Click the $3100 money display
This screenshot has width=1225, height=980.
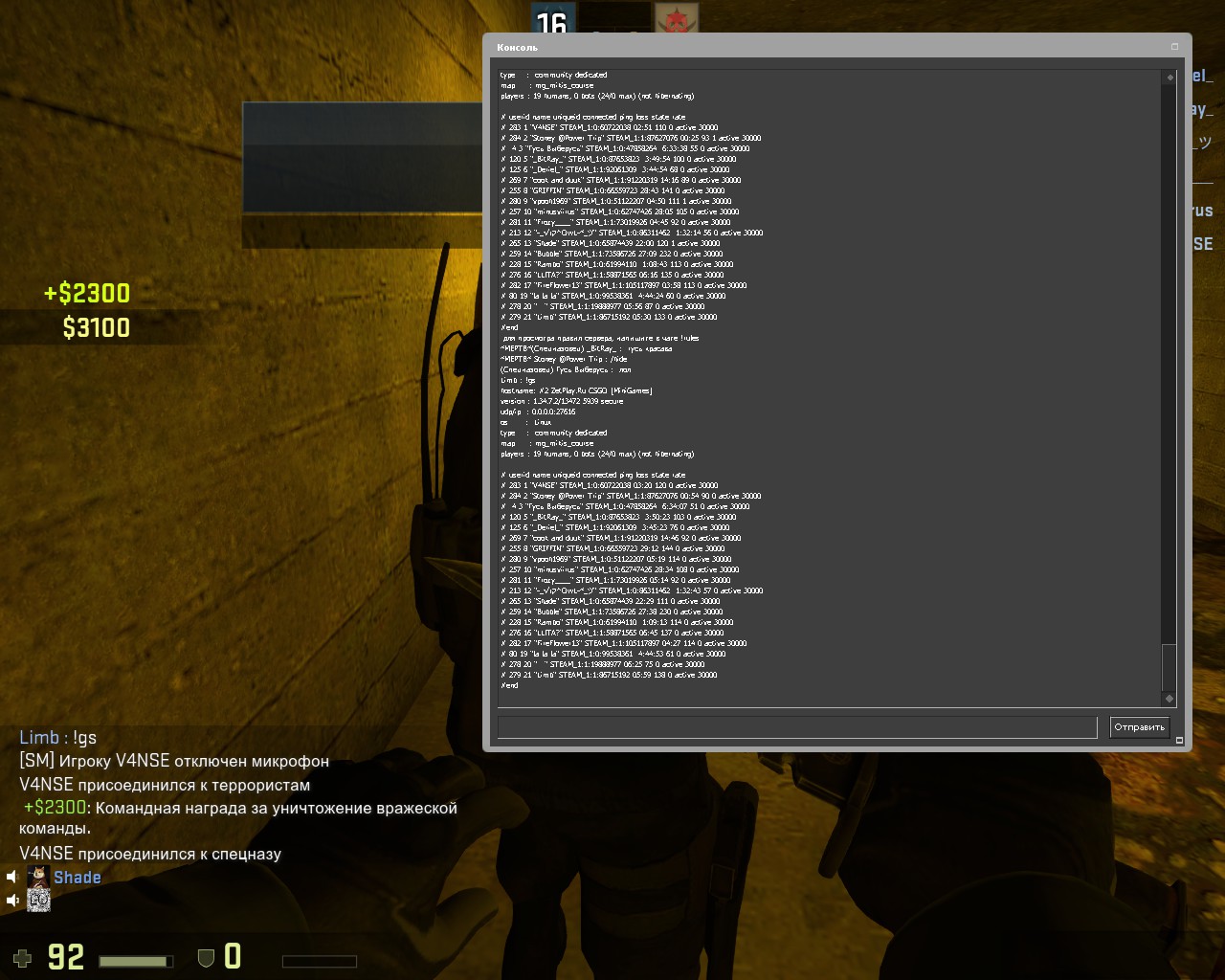96,328
